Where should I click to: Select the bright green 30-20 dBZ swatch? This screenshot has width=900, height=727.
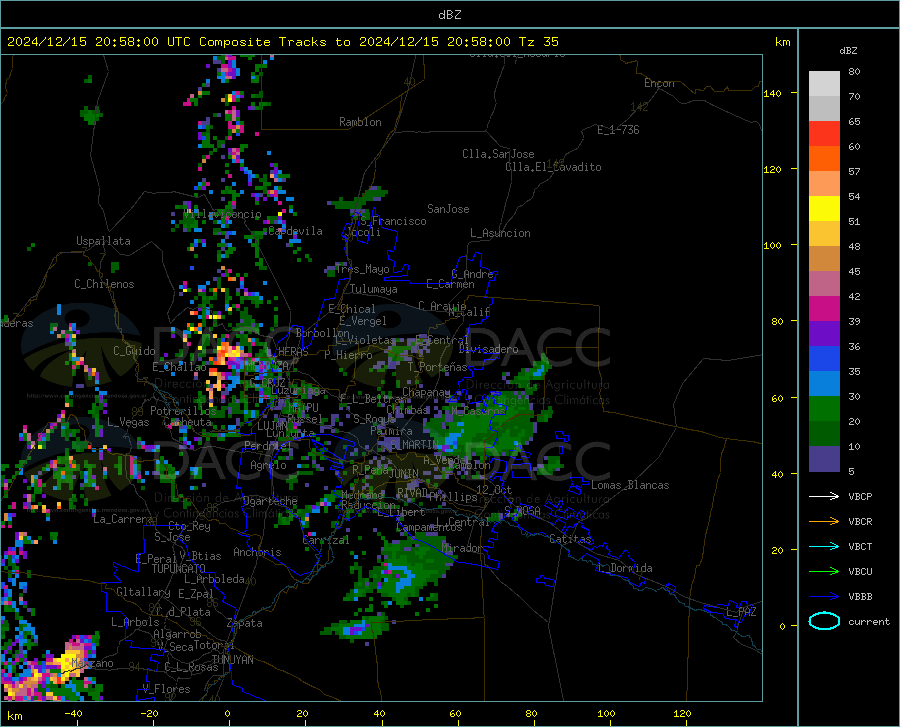824,409
